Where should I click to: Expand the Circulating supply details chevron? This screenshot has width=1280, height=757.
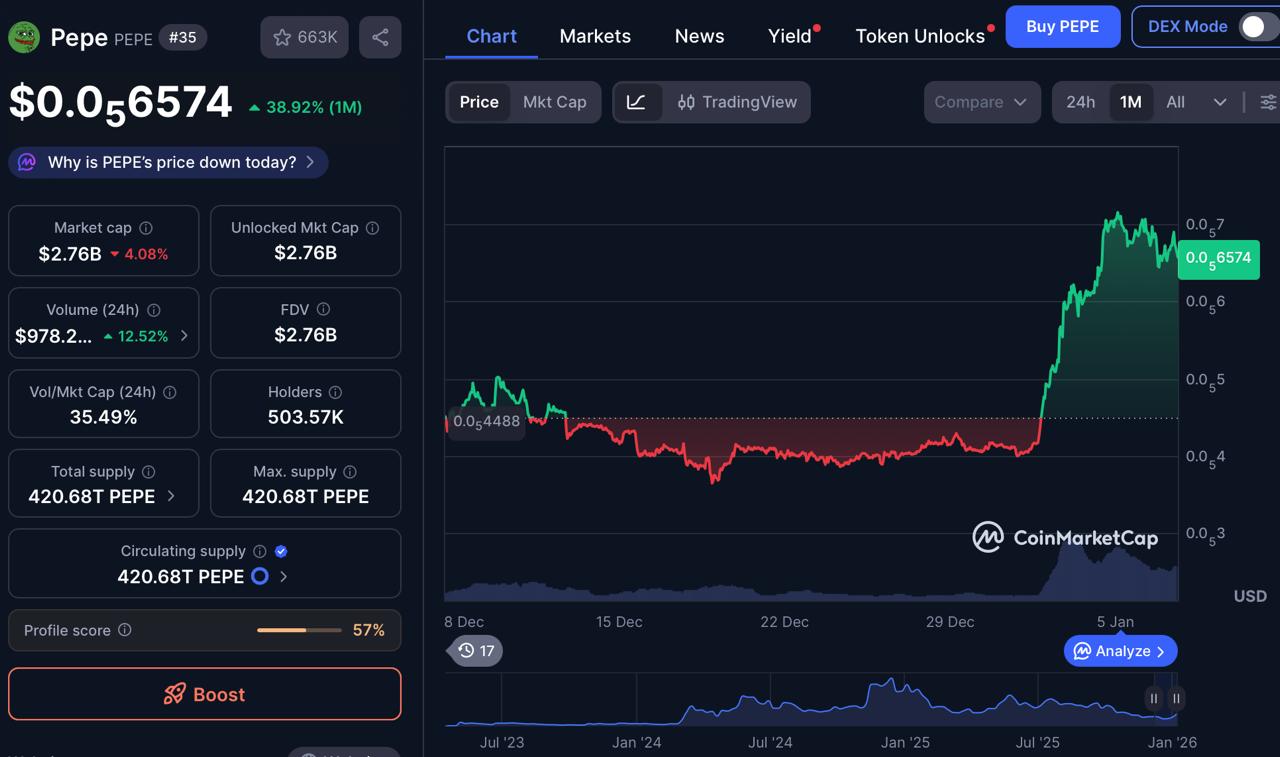coord(282,577)
